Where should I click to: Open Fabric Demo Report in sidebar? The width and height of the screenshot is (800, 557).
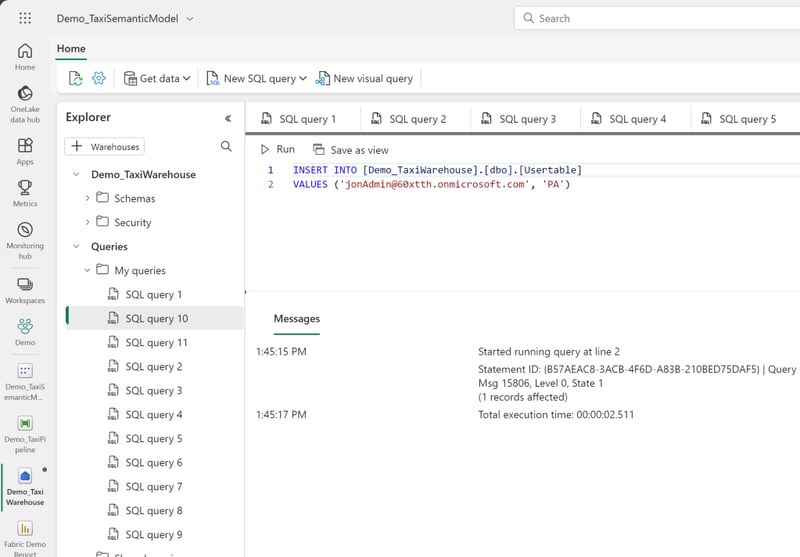point(25,538)
